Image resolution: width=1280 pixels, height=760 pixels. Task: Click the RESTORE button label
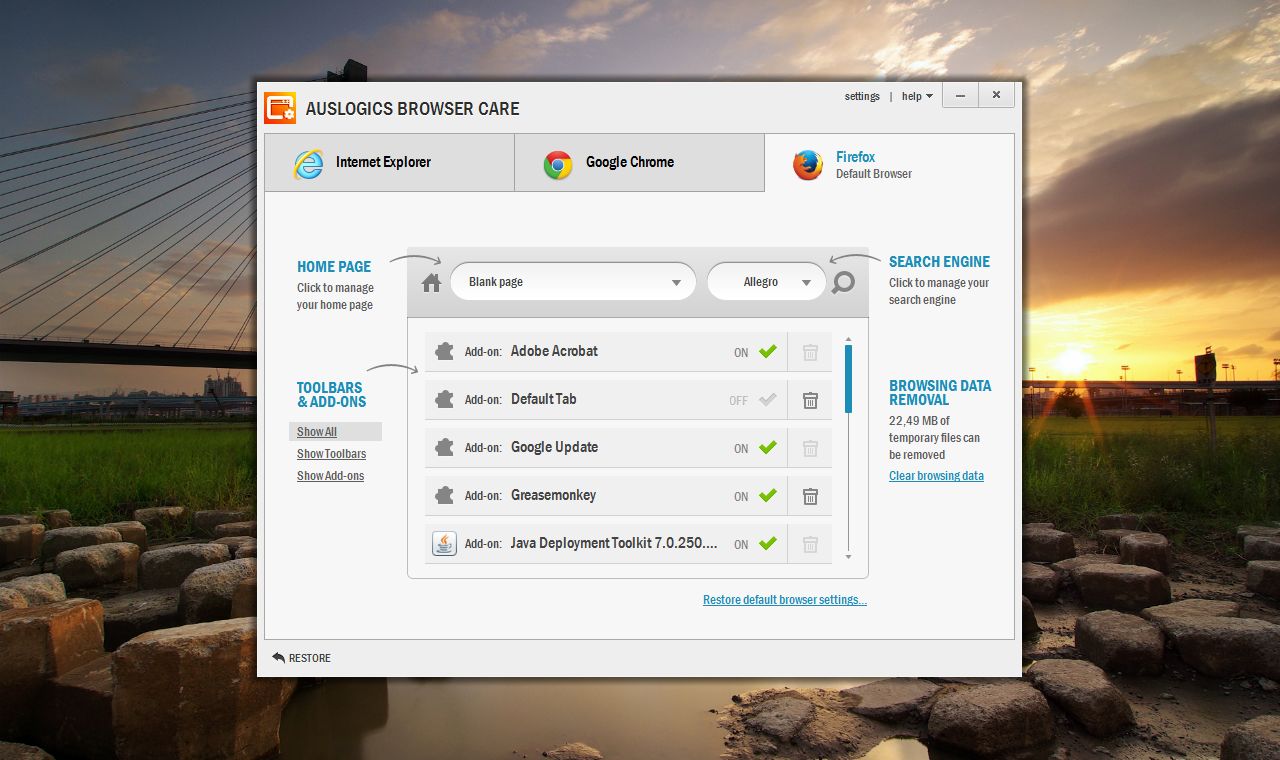[x=309, y=658]
